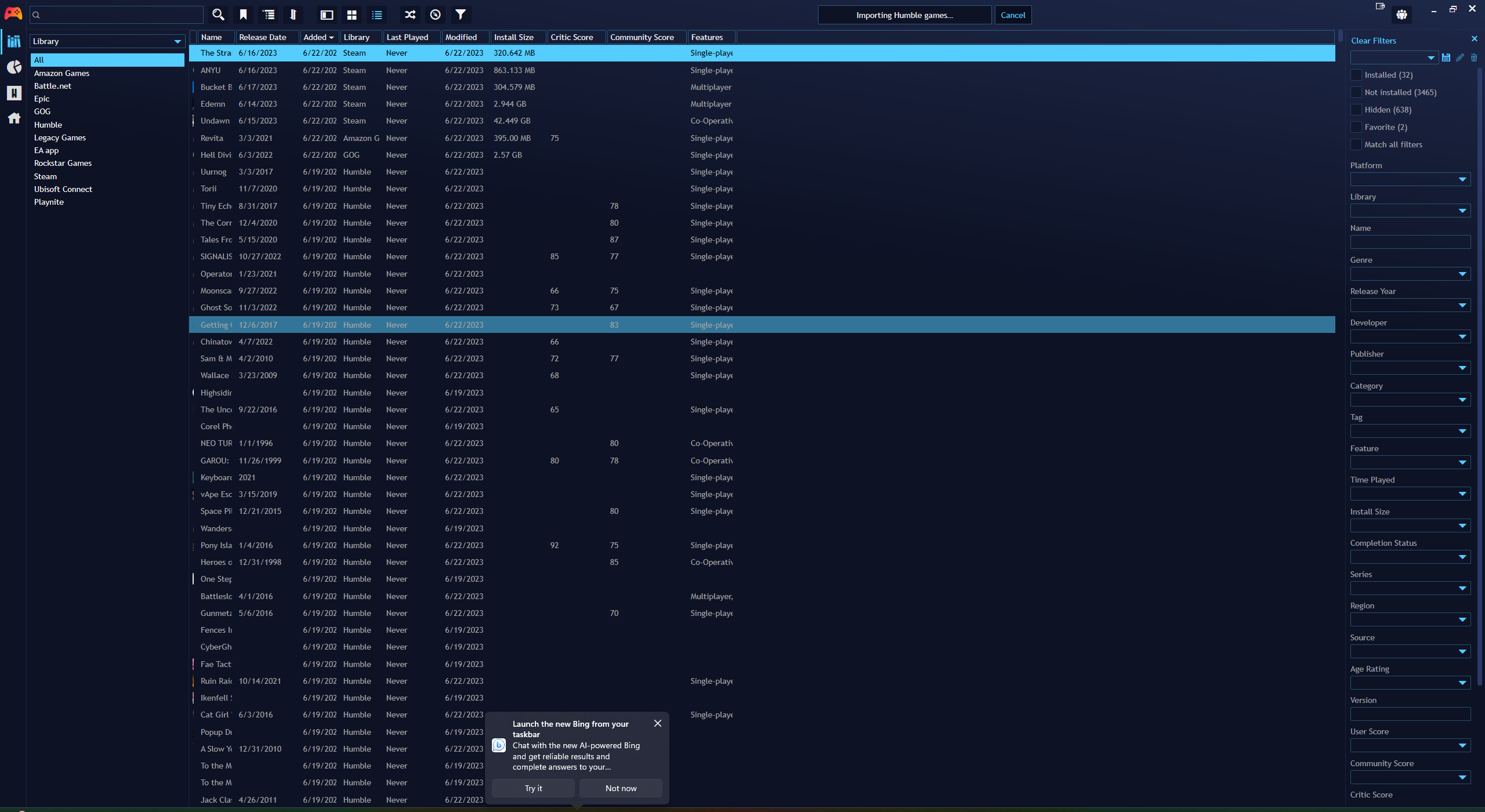Open the filter funnel icon in toolbar
The width and height of the screenshot is (1485, 812).
pyautogui.click(x=460, y=15)
